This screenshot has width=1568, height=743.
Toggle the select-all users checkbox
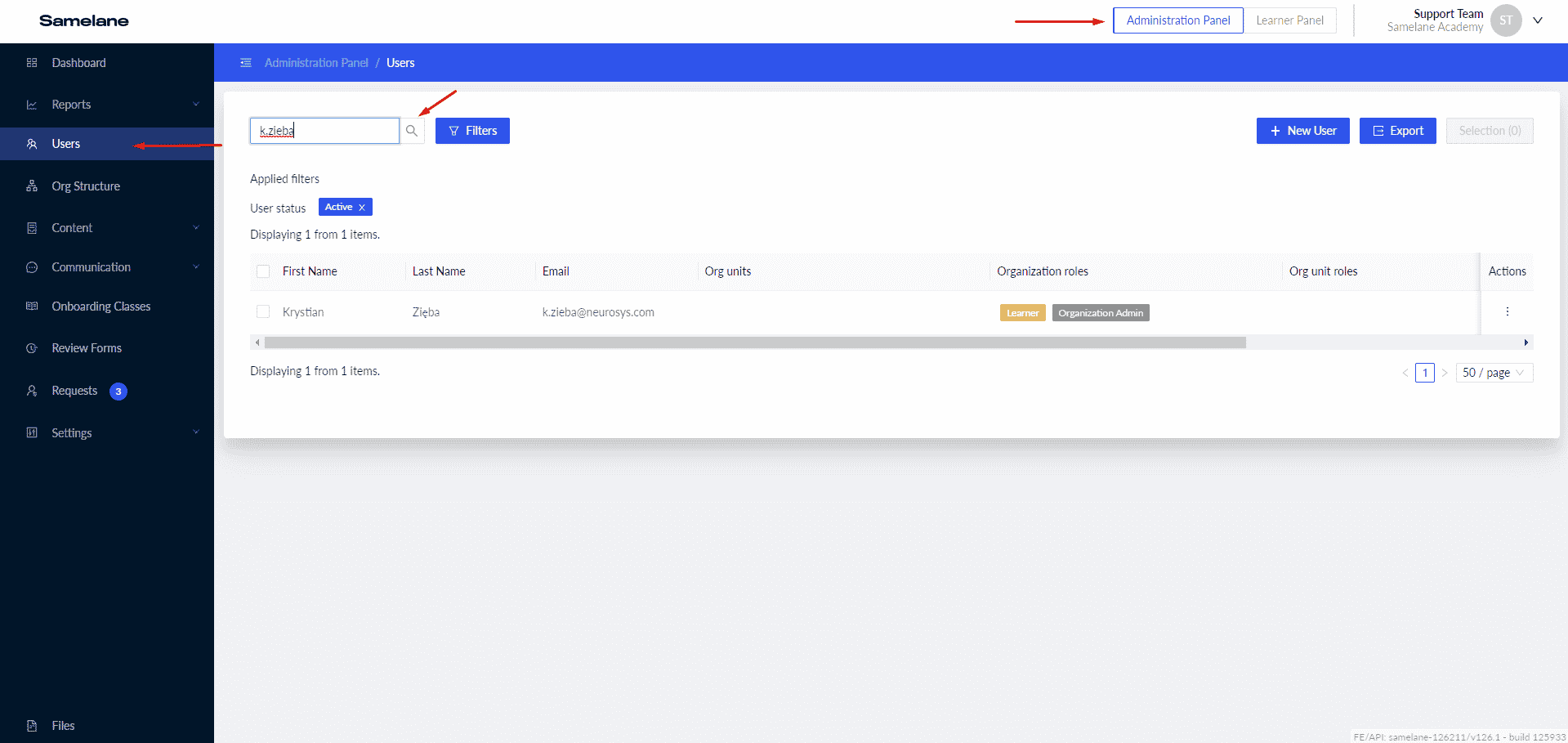click(x=263, y=271)
